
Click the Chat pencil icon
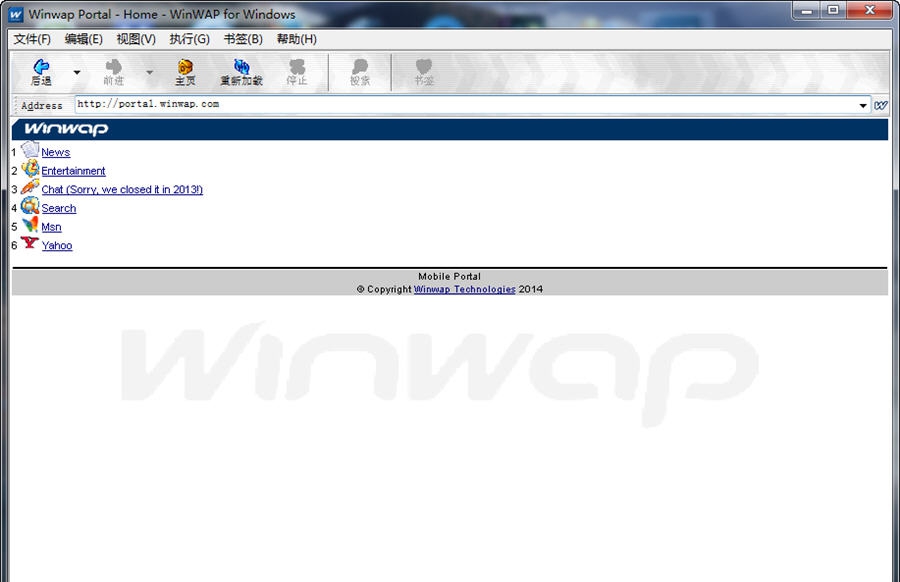(29, 189)
